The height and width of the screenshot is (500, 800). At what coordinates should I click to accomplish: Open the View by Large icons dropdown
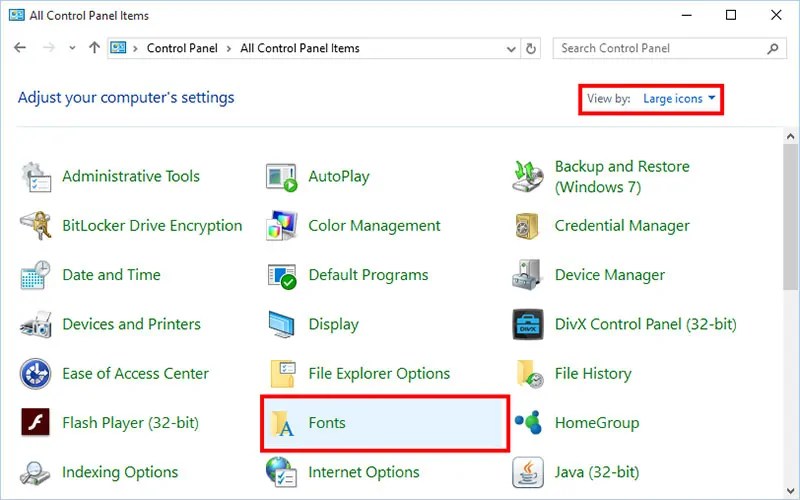679,98
